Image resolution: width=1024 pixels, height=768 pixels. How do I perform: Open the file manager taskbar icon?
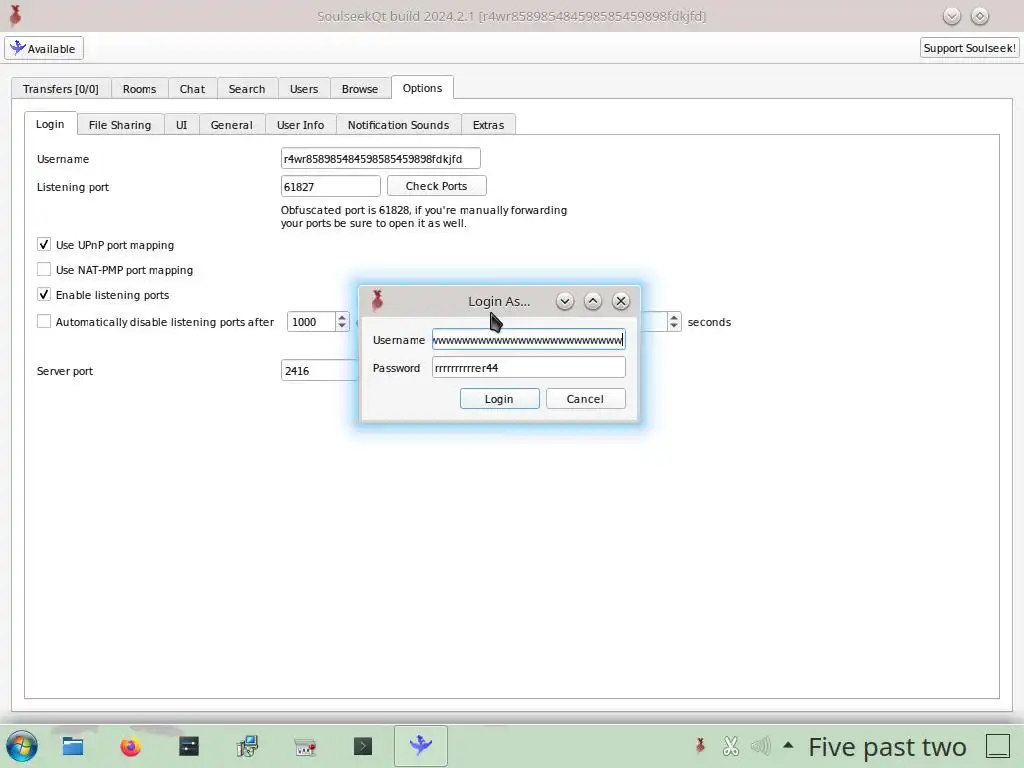tap(72, 746)
